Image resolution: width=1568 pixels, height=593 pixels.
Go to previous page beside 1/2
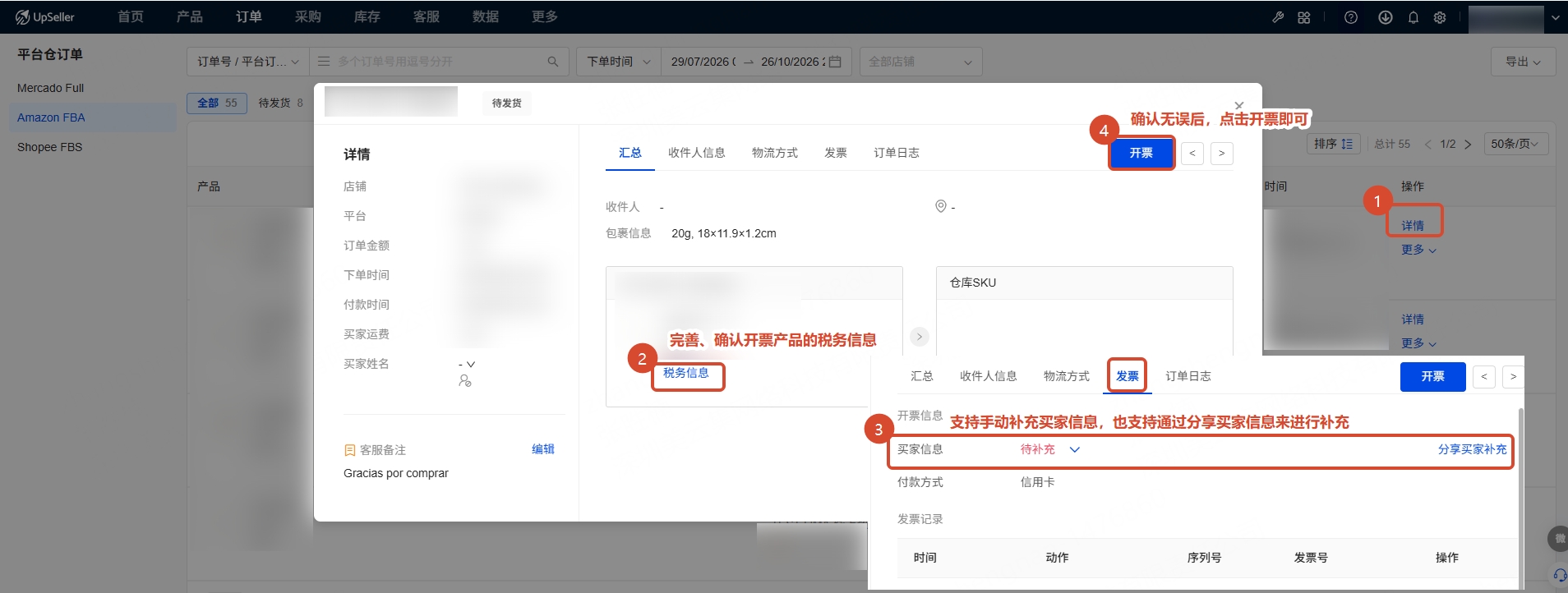tap(1428, 144)
